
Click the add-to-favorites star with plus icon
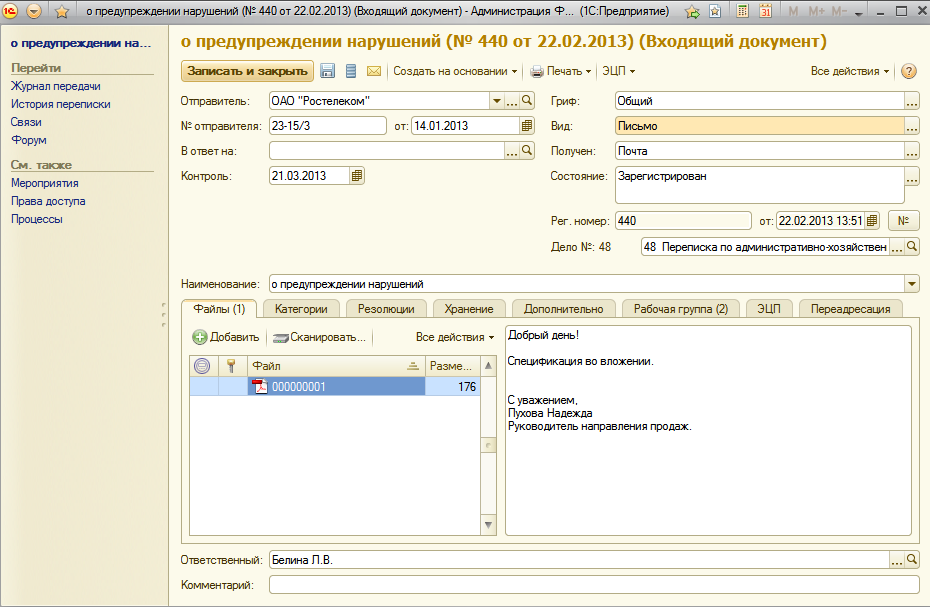[x=692, y=11]
